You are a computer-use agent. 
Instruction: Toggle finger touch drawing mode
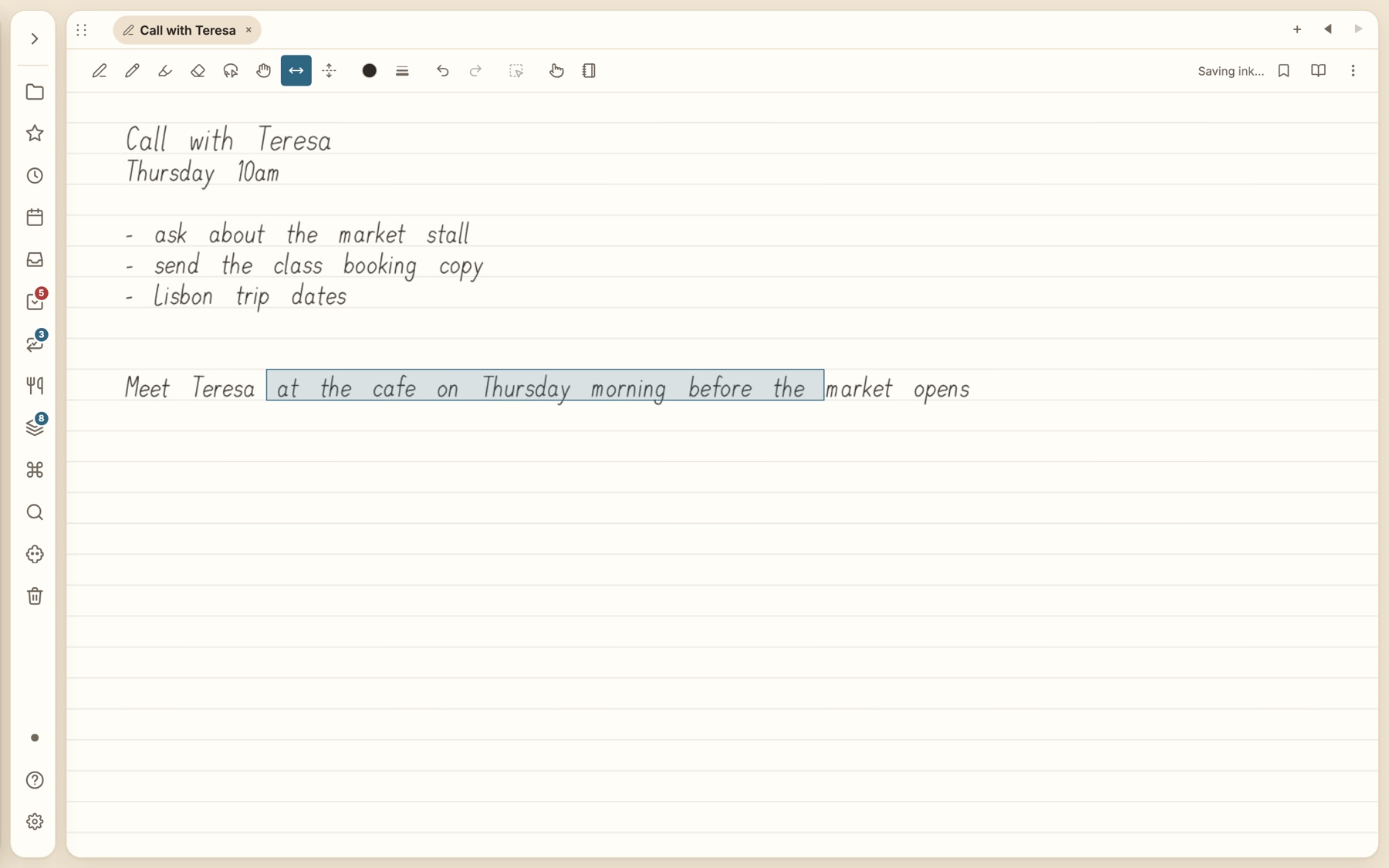(x=556, y=71)
